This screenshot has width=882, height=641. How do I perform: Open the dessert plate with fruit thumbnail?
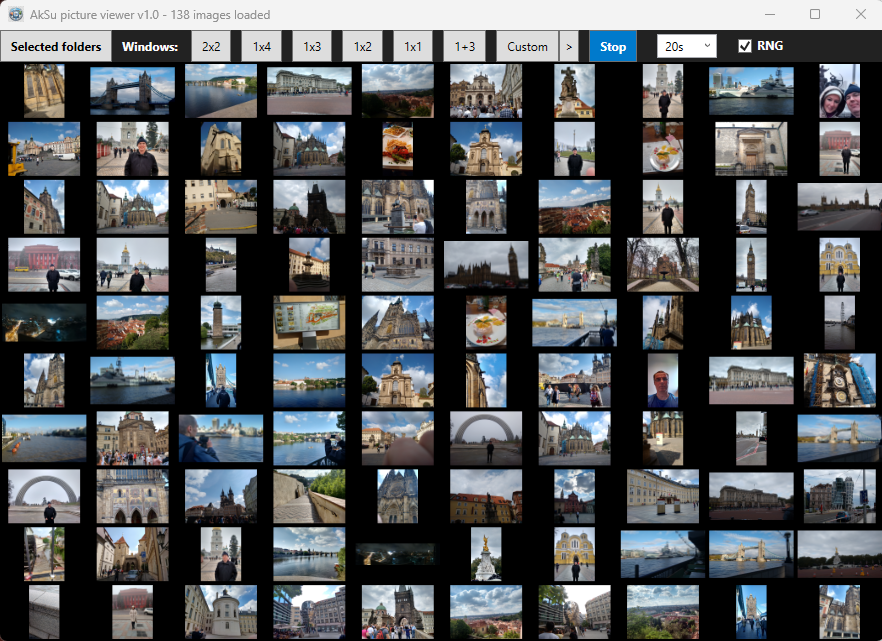coord(486,322)
